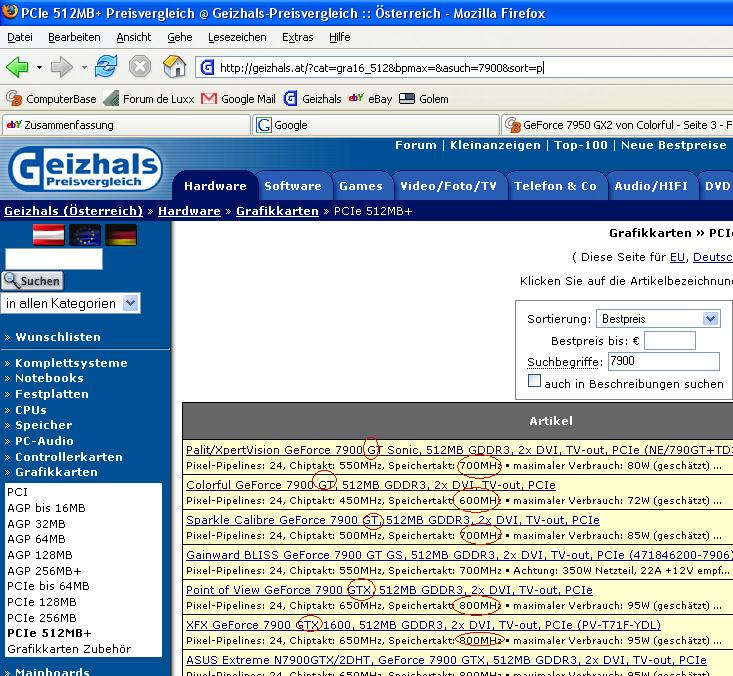
Task: Open CPUs sidebar category
Action: (31, 410)
